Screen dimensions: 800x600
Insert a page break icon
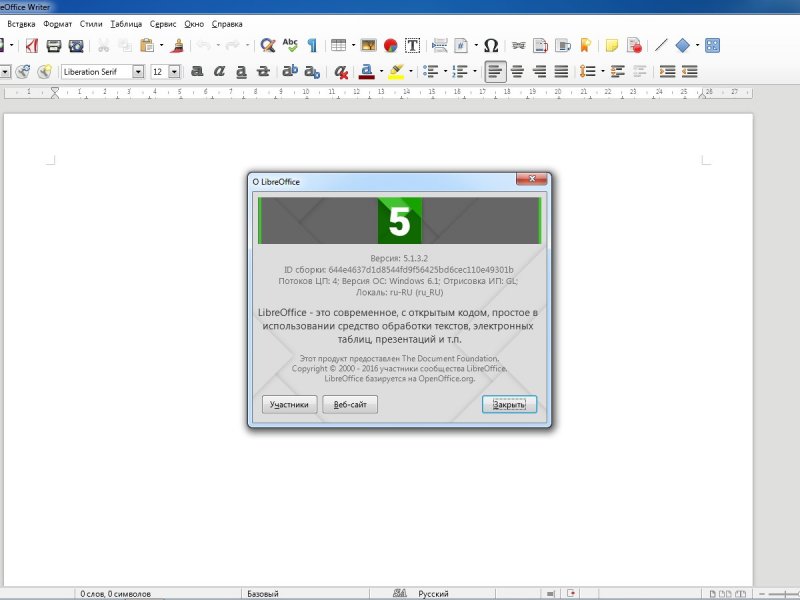click(x=440, y=46)
